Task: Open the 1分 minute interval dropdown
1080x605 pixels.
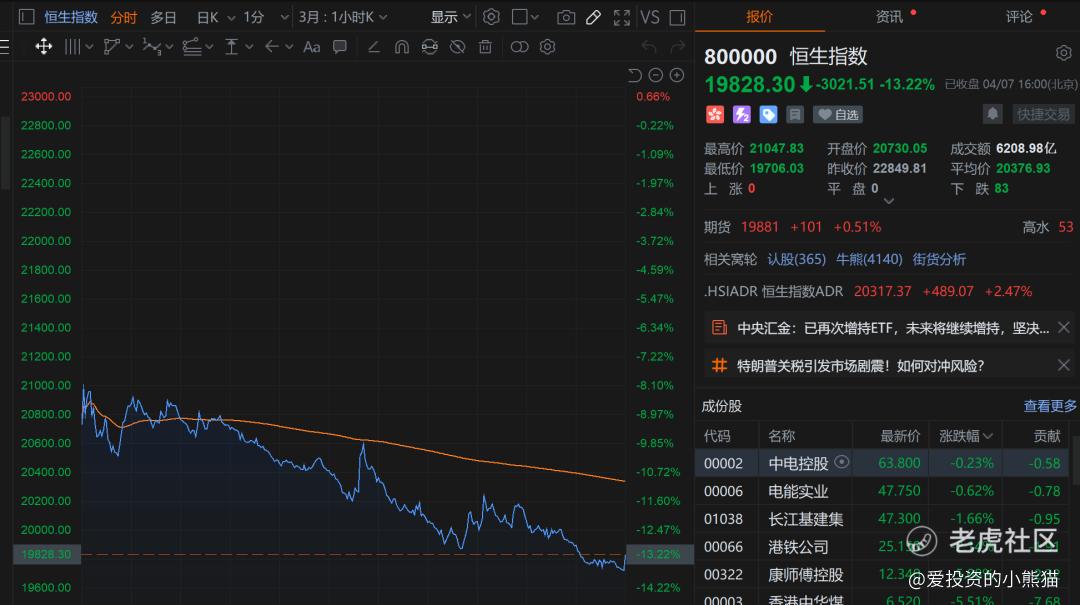Action: point(266,17)
